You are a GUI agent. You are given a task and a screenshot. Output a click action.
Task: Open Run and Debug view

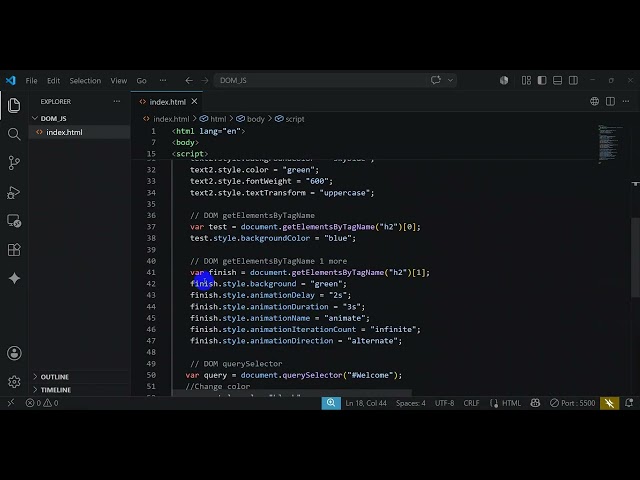point(14,192)
